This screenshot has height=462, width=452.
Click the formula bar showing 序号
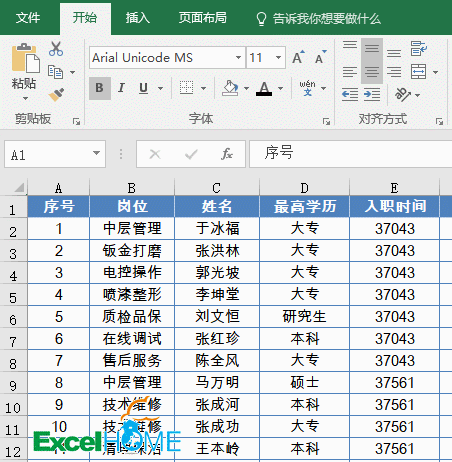click(x=351, y=154)
